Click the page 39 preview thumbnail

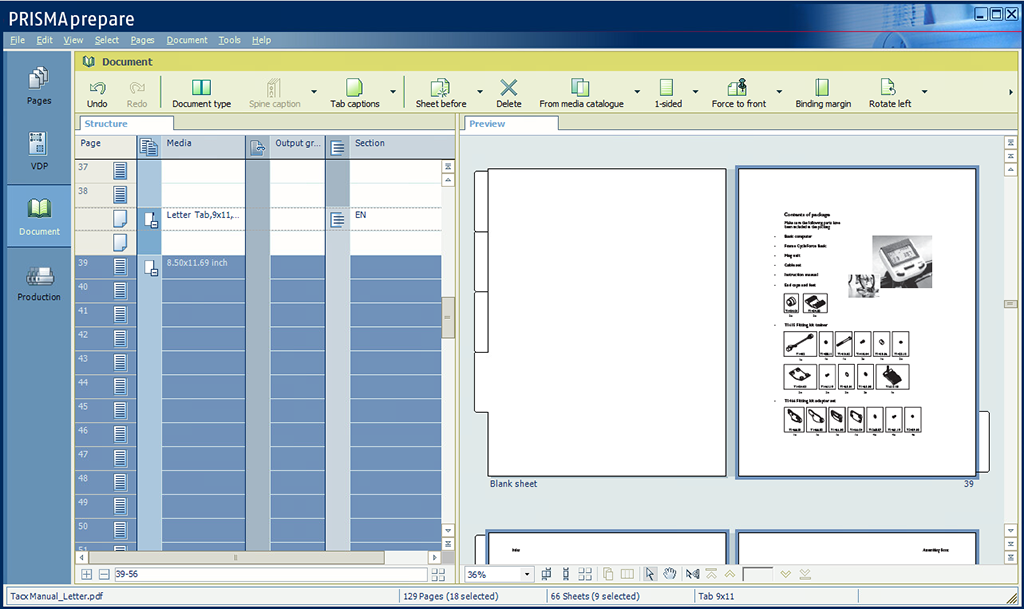pyautogui.click(x=857, y=322)
